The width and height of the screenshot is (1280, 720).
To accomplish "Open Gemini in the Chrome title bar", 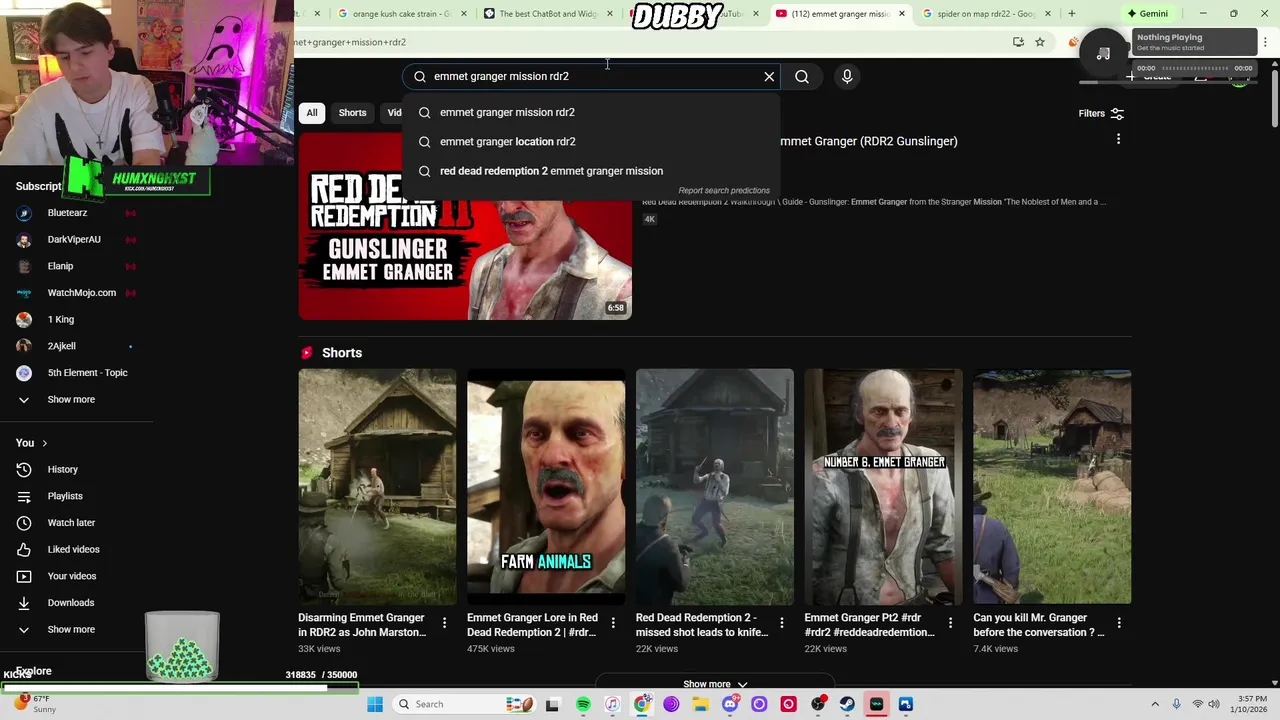I will coord(1146,13).
